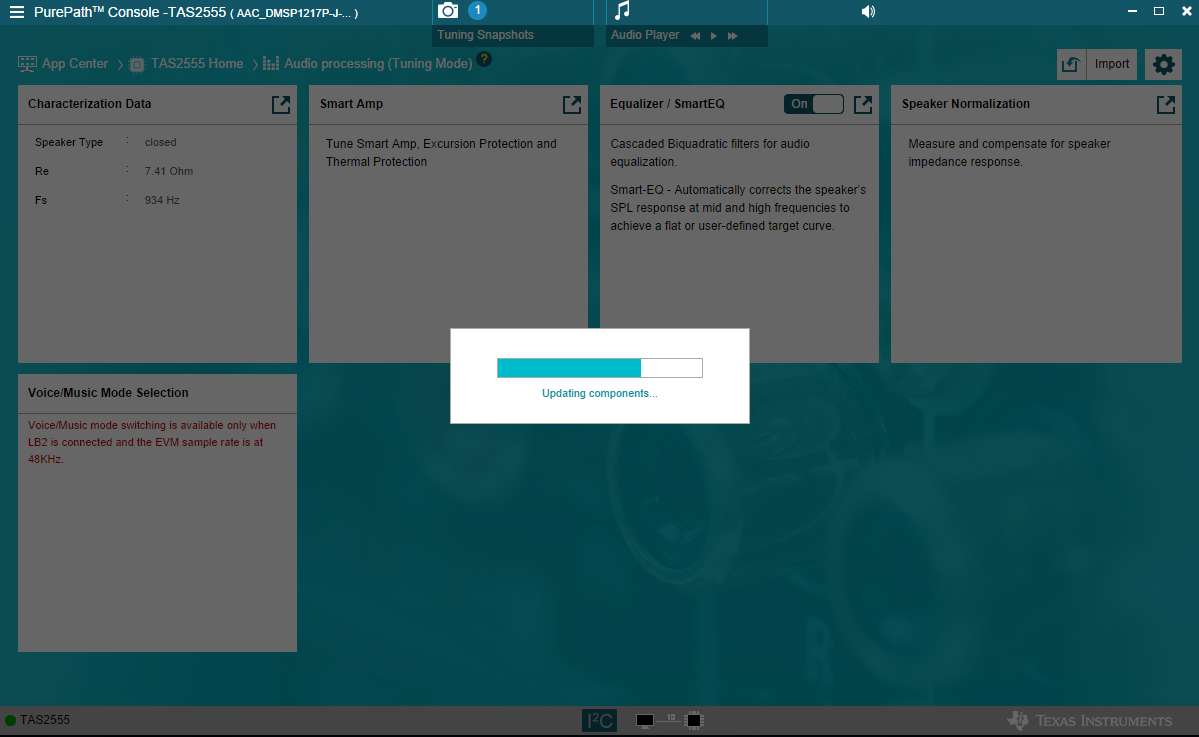Viewport: 1199px width, 737px height.
Task: Click the Voice/Music Mode Selection title
Action: [108, 393]
